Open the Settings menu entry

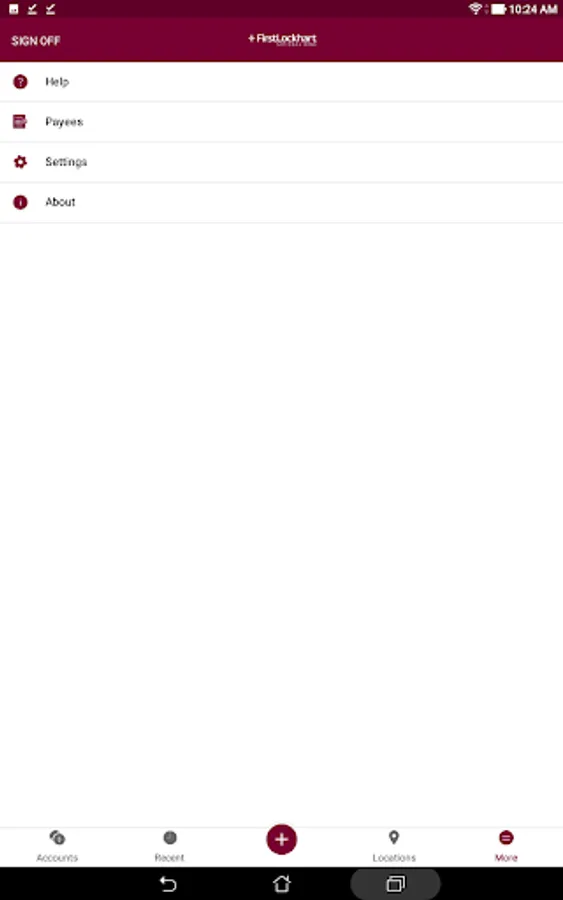click(x=281, y=162)
